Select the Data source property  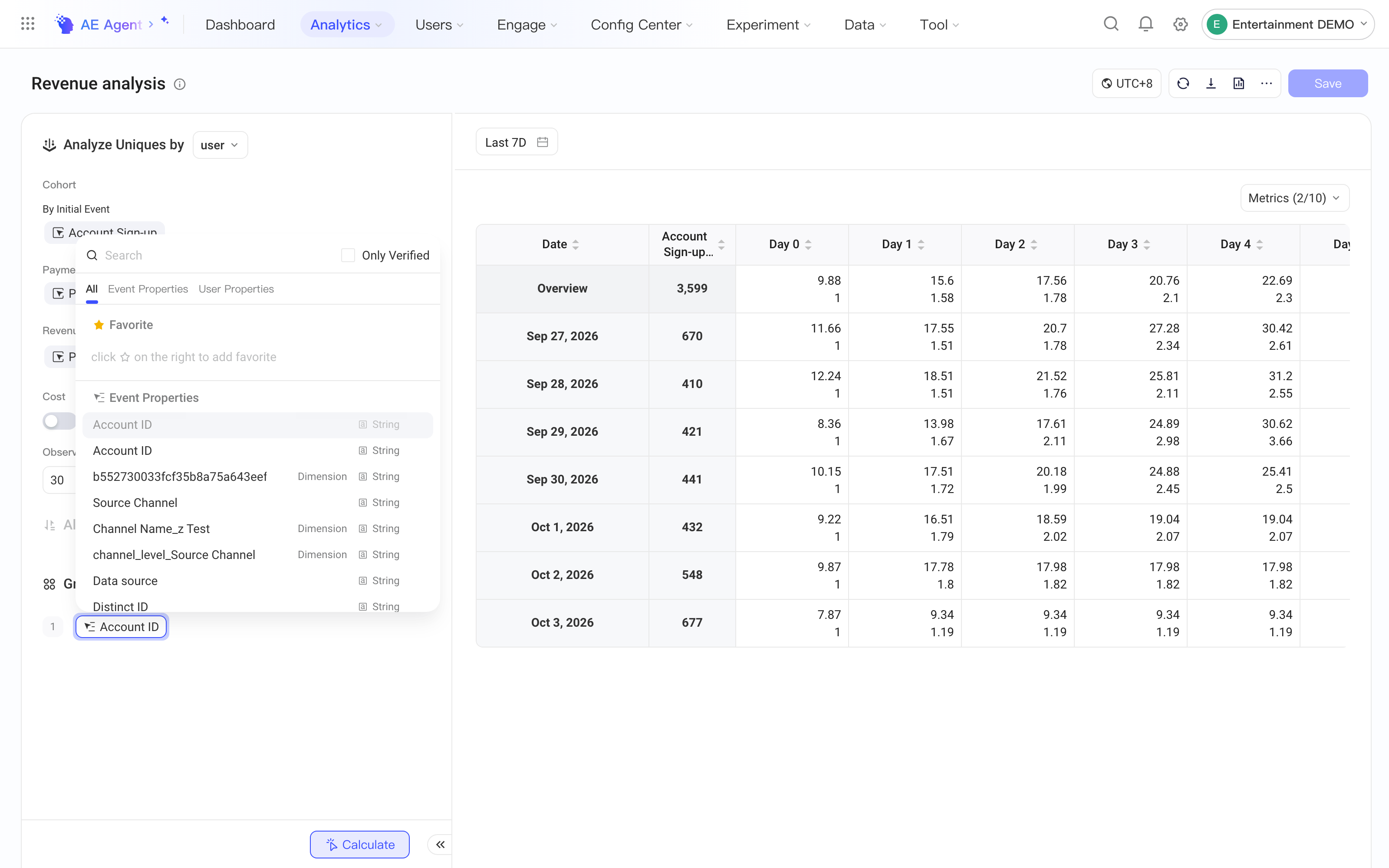pyautogui.click(x=258, y=581)
